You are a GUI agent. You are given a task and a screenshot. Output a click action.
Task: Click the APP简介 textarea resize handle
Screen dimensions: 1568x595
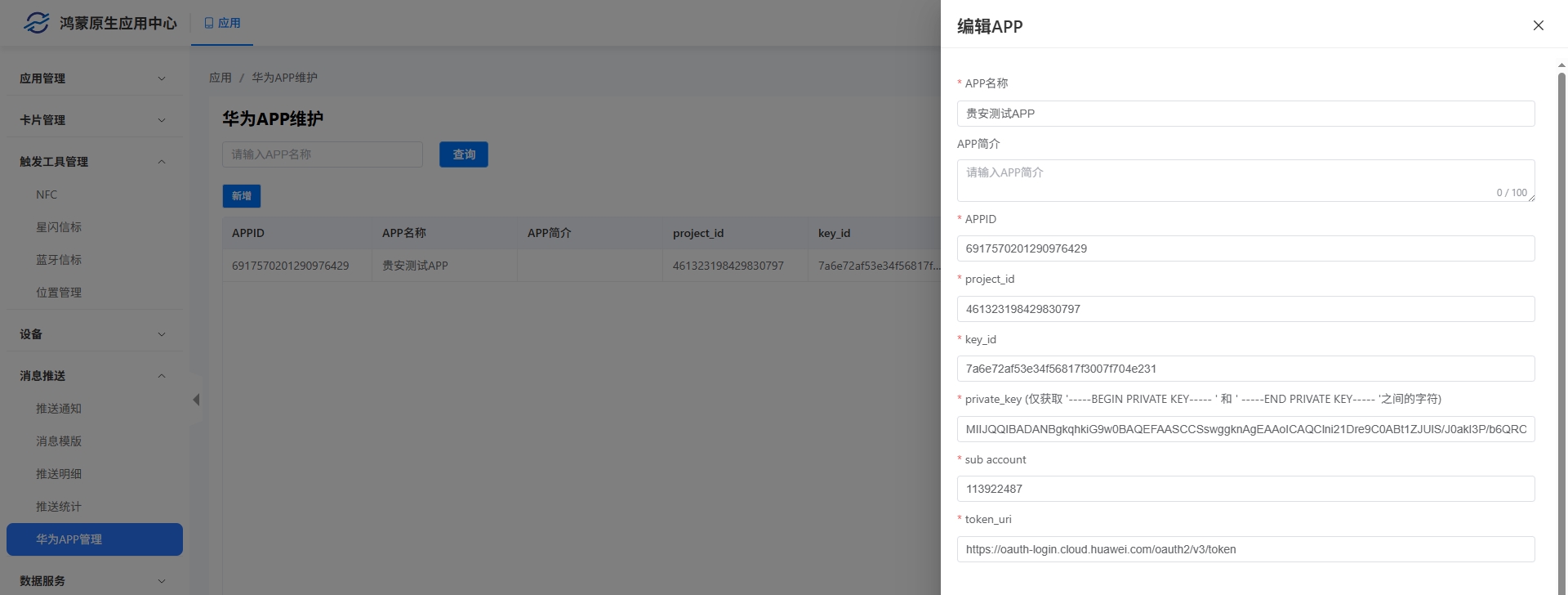pyautogui.click(x=1531, y=198)
